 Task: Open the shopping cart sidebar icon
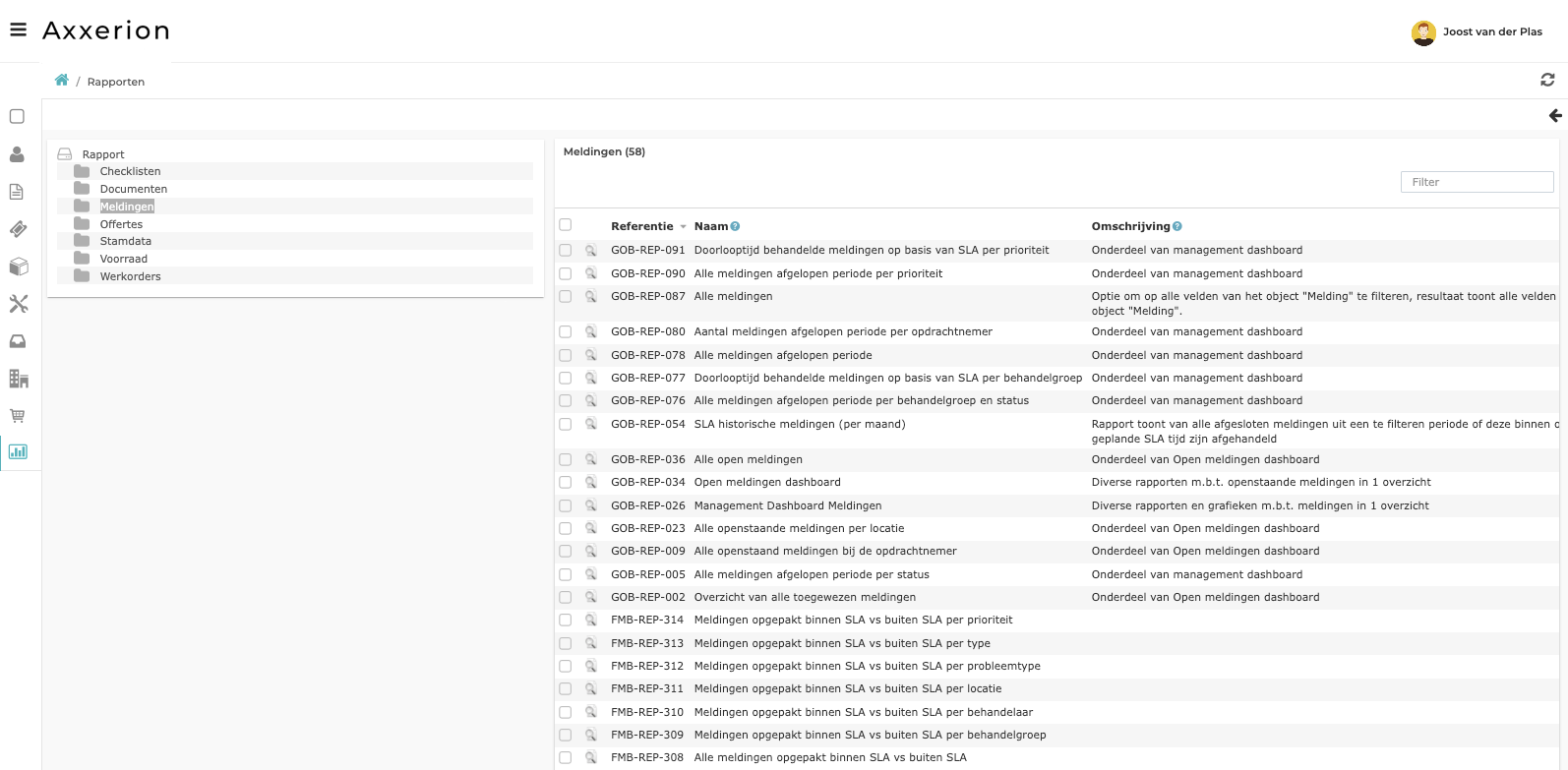pos(18,415)
